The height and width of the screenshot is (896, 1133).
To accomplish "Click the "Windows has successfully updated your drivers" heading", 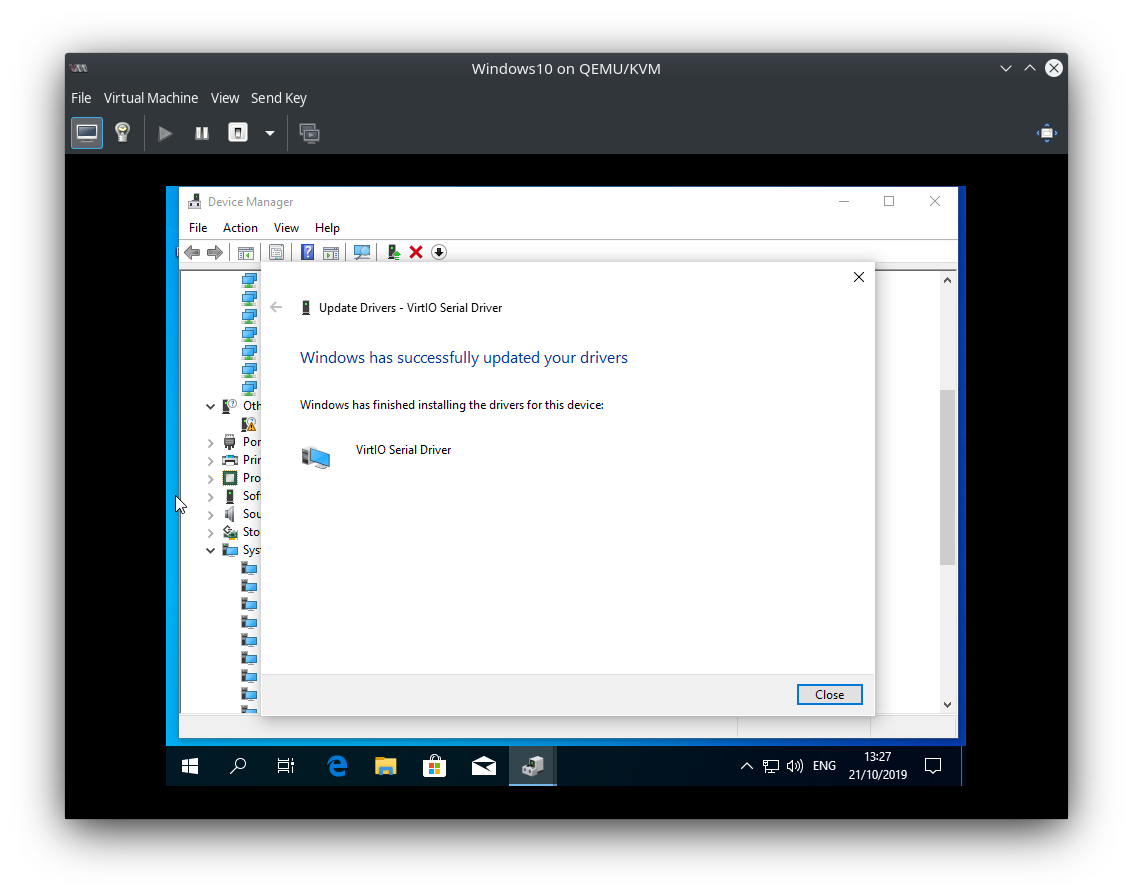I will 464,358.
